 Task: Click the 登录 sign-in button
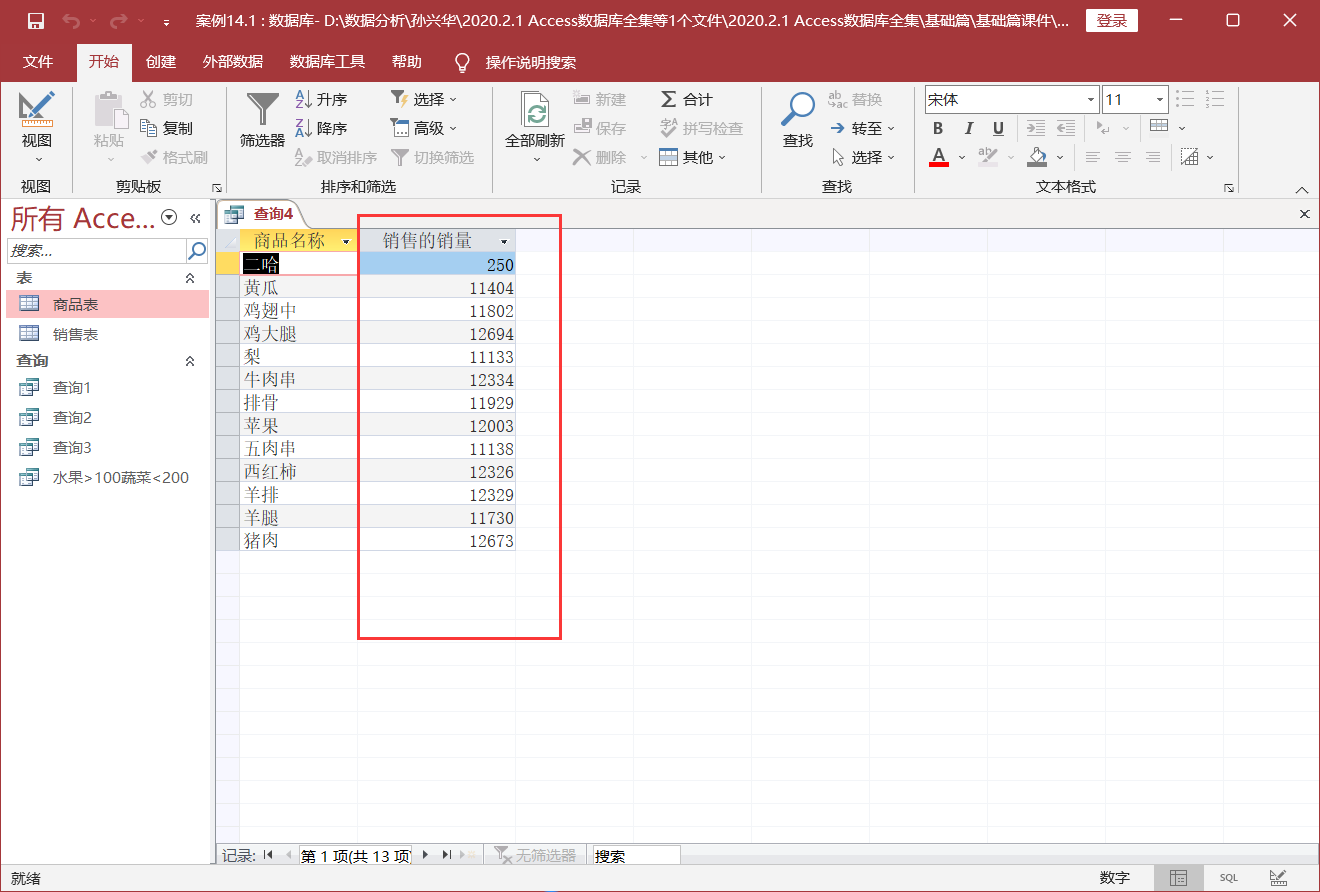[1112, 20]
